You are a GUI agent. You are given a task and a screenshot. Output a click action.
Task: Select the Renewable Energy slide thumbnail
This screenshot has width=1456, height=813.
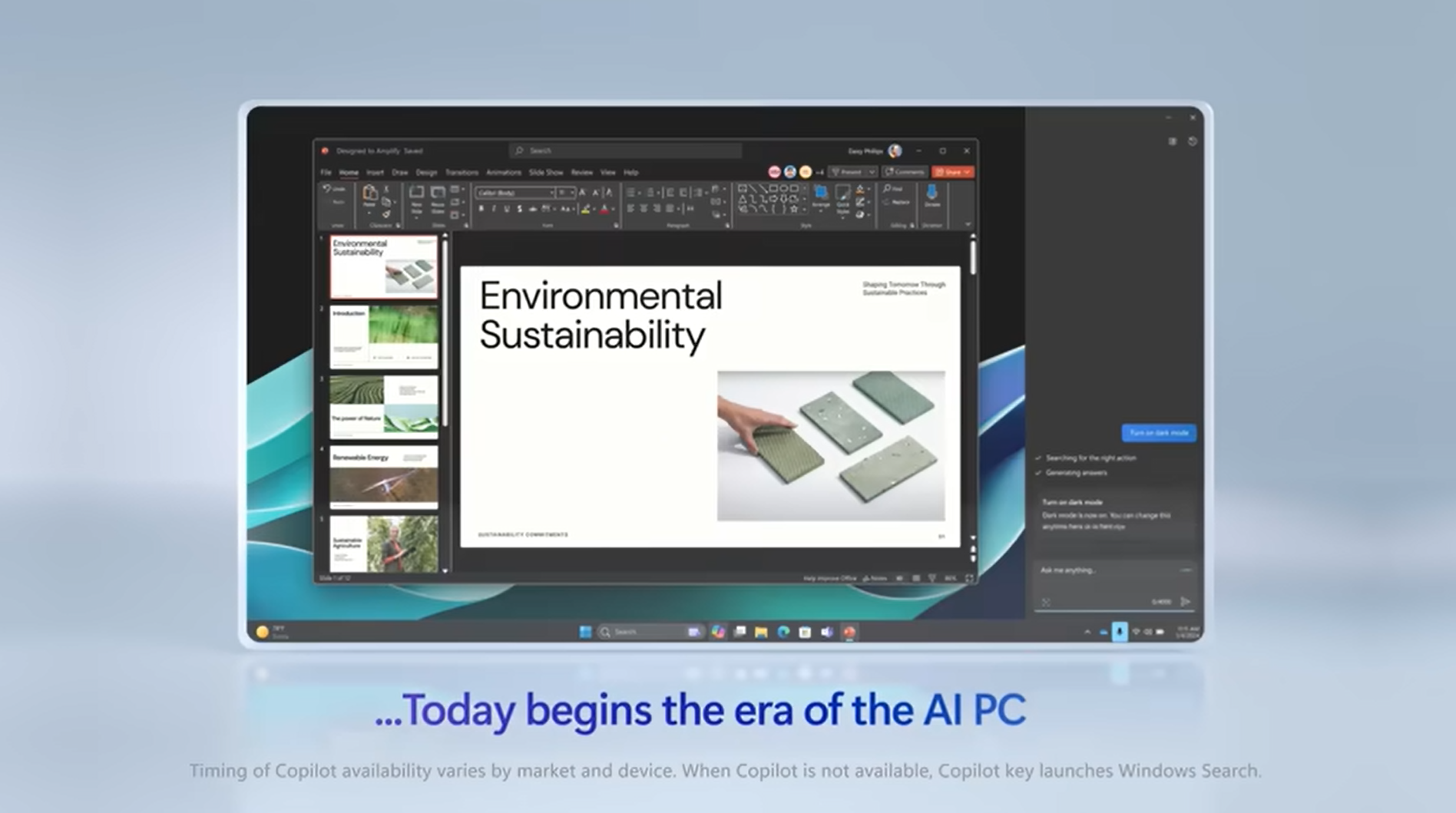[384, 477]
